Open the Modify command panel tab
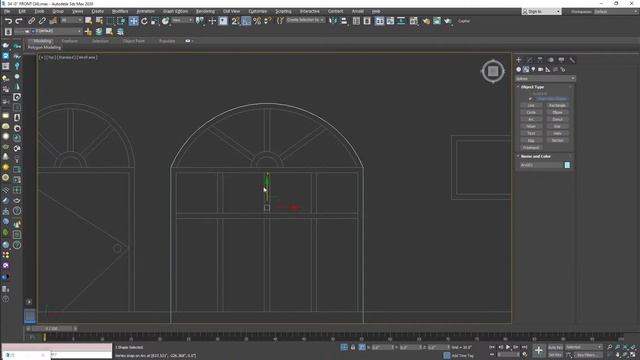This screenshot has width=640, height=360. pyautogui.click(x=529, y=60)
